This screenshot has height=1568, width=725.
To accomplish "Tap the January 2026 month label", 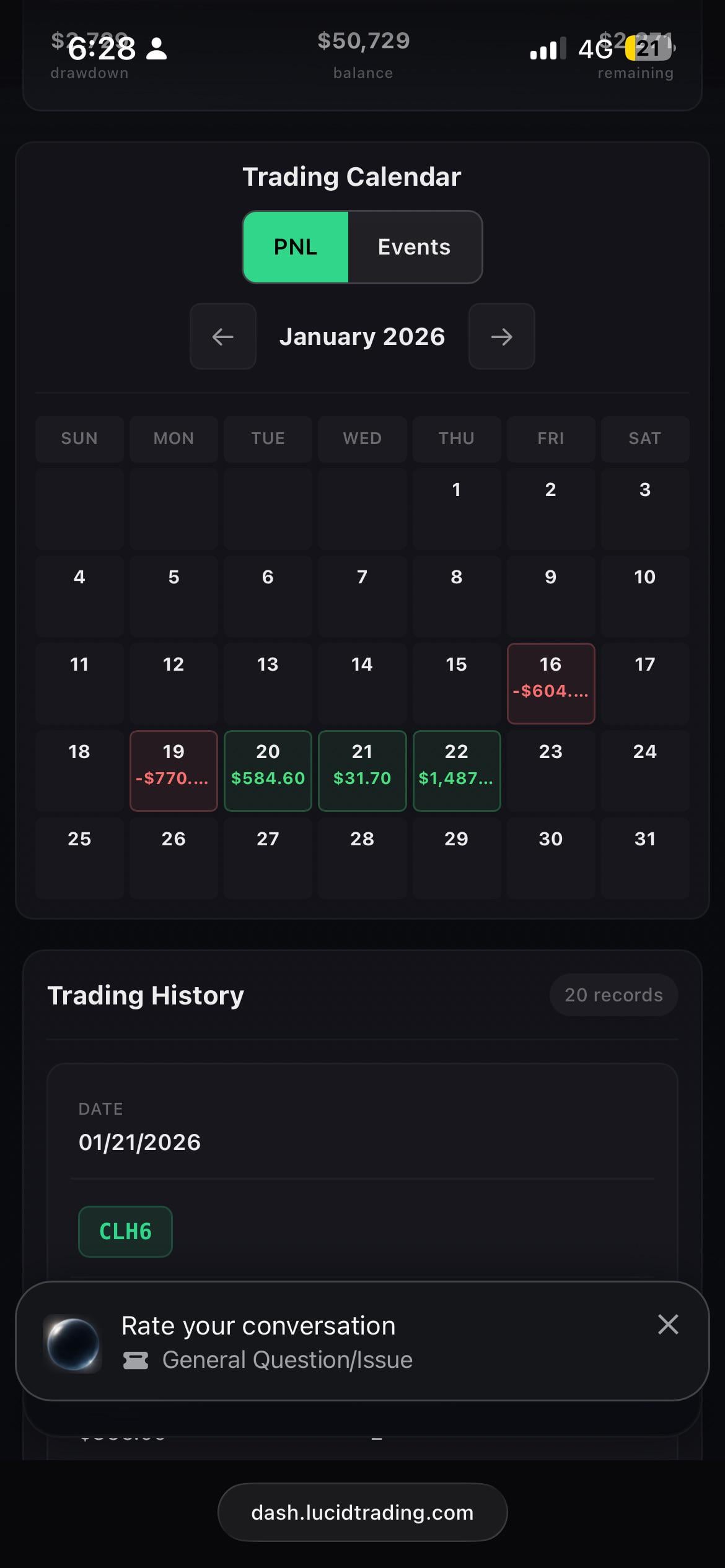I will click(x=362, y=336).
